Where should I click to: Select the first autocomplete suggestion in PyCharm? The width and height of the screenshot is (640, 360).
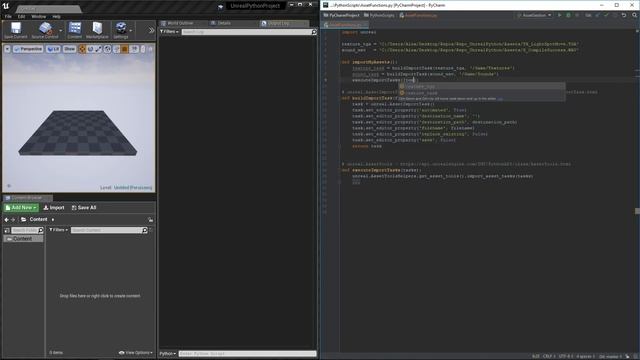click(x=482, y=87)
